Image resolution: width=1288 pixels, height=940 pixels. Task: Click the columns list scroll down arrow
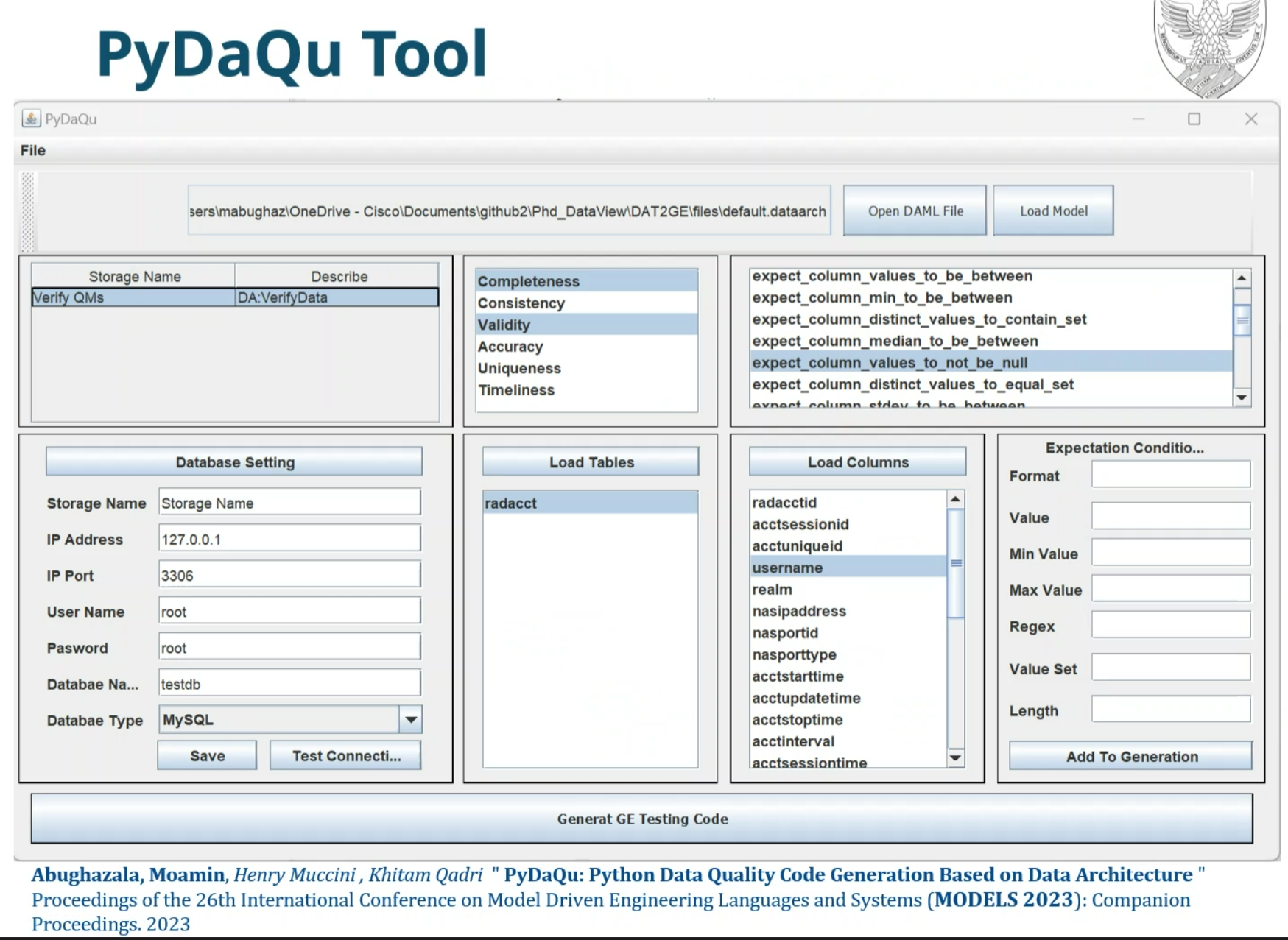955,757
